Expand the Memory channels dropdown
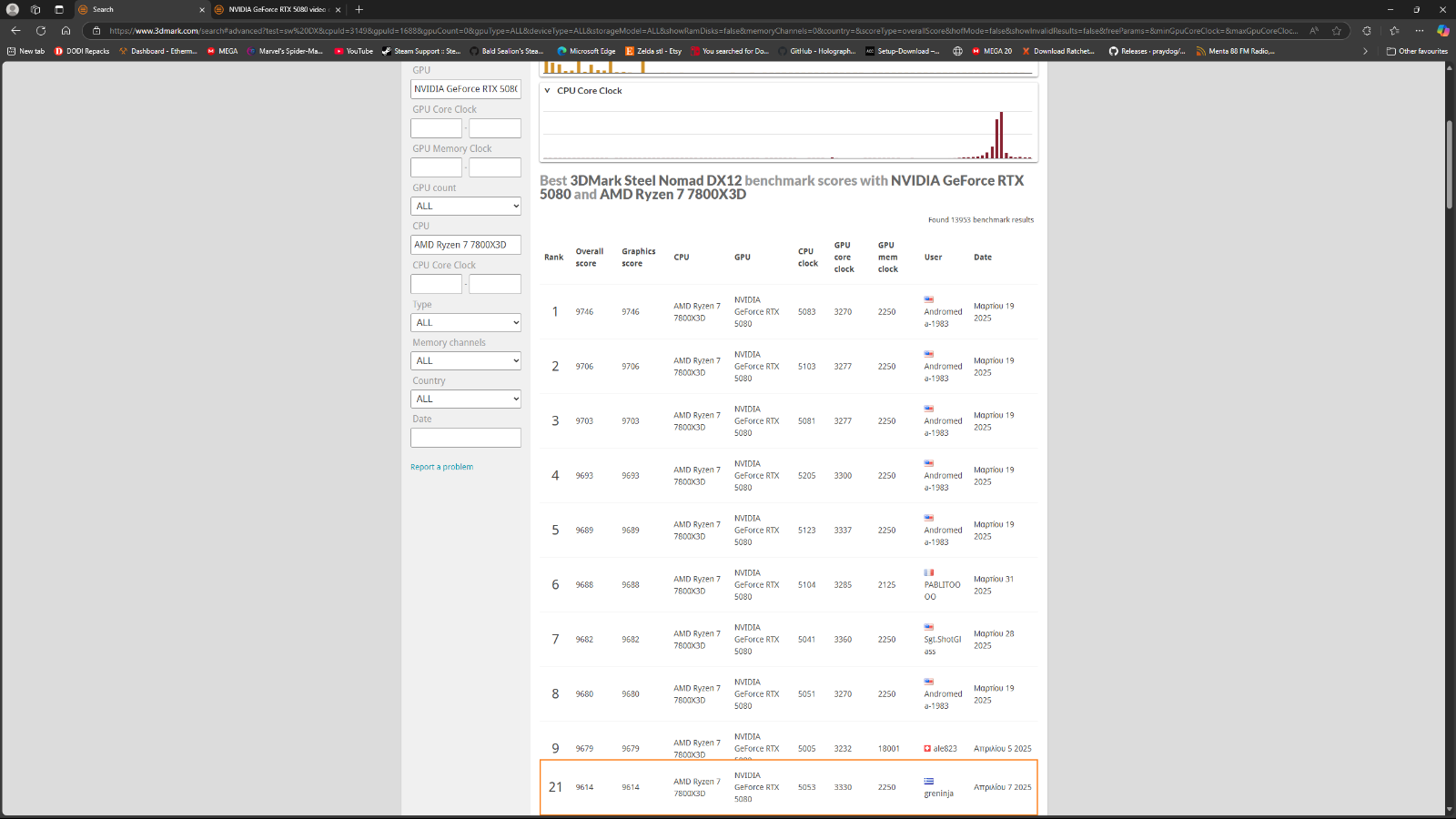 point(465,361)
